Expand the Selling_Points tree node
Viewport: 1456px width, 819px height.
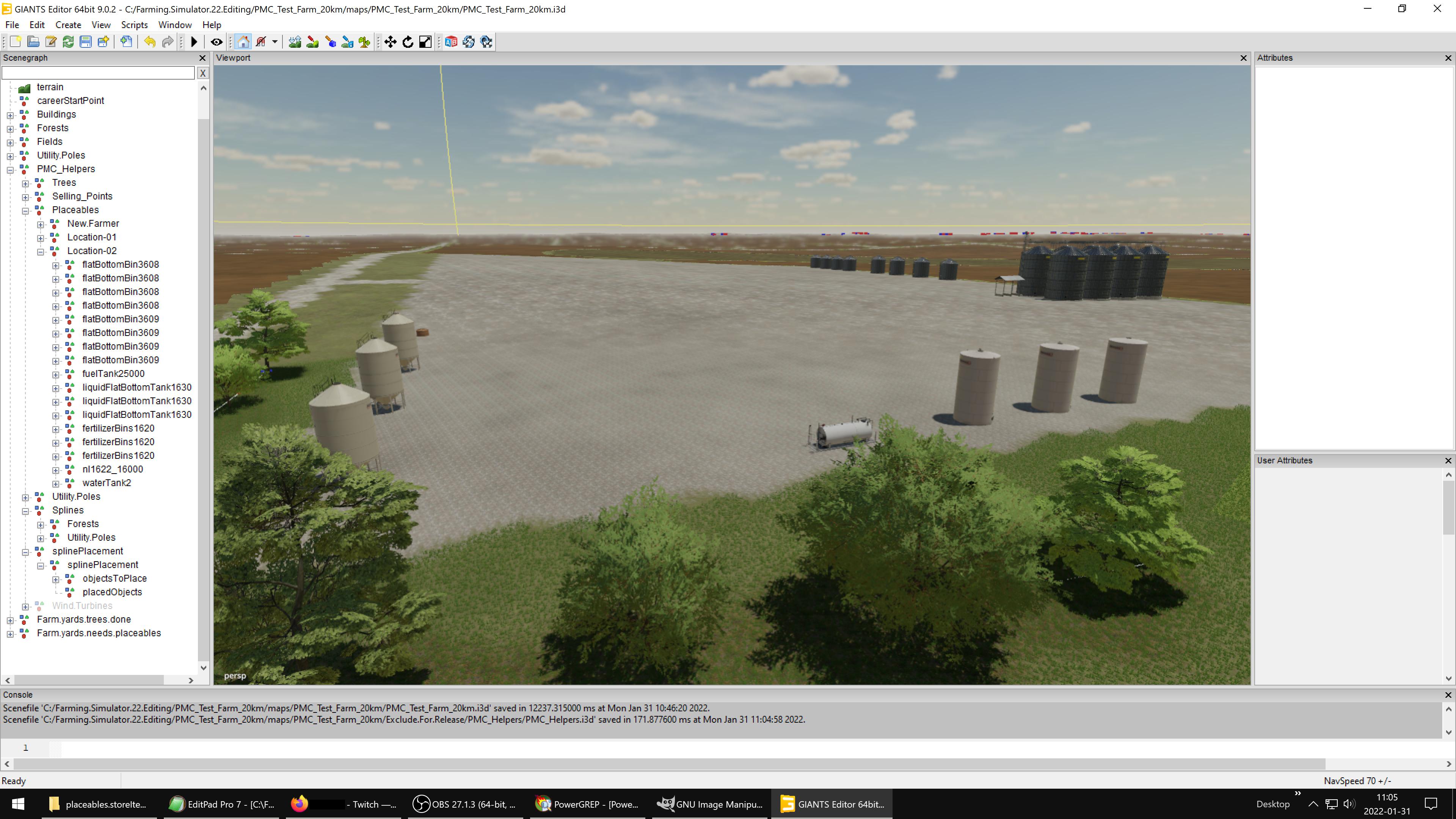click(25, 197)
